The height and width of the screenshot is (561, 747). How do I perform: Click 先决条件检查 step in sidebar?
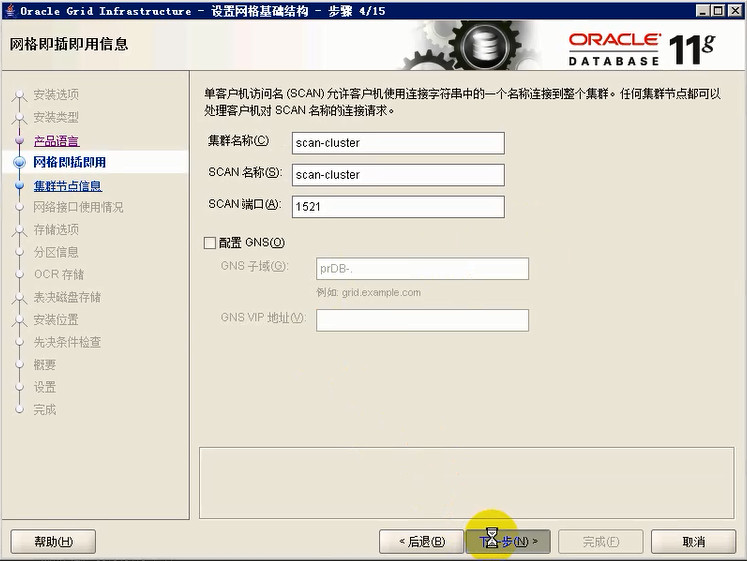pyautogui.click(x=67, y=342)
